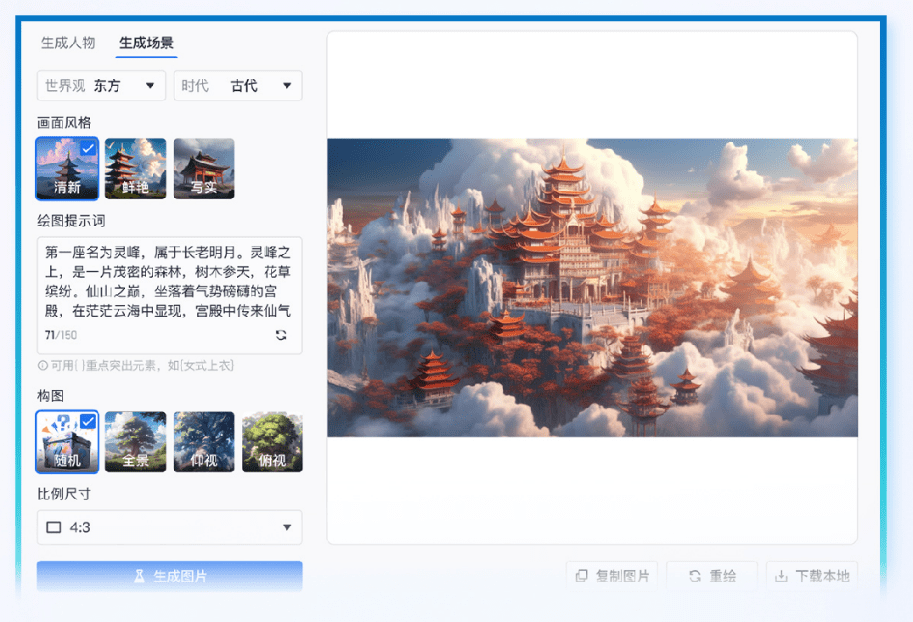Open the 时代 dropdown showing 古代
Viewport: 913px width, 622px height.
(x=238, y=86)
